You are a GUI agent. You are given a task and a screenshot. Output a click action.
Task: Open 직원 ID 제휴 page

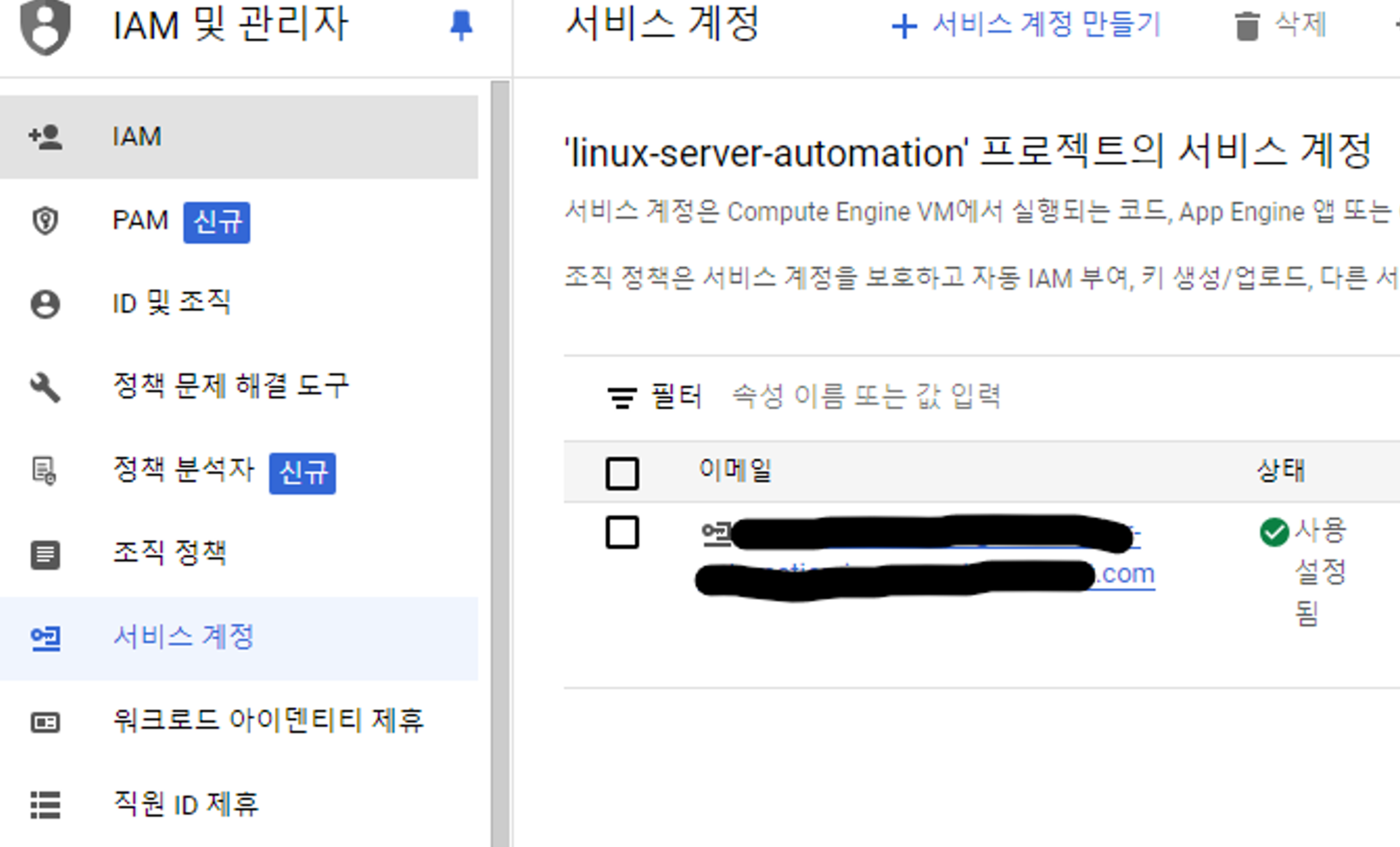click(239, 806)
